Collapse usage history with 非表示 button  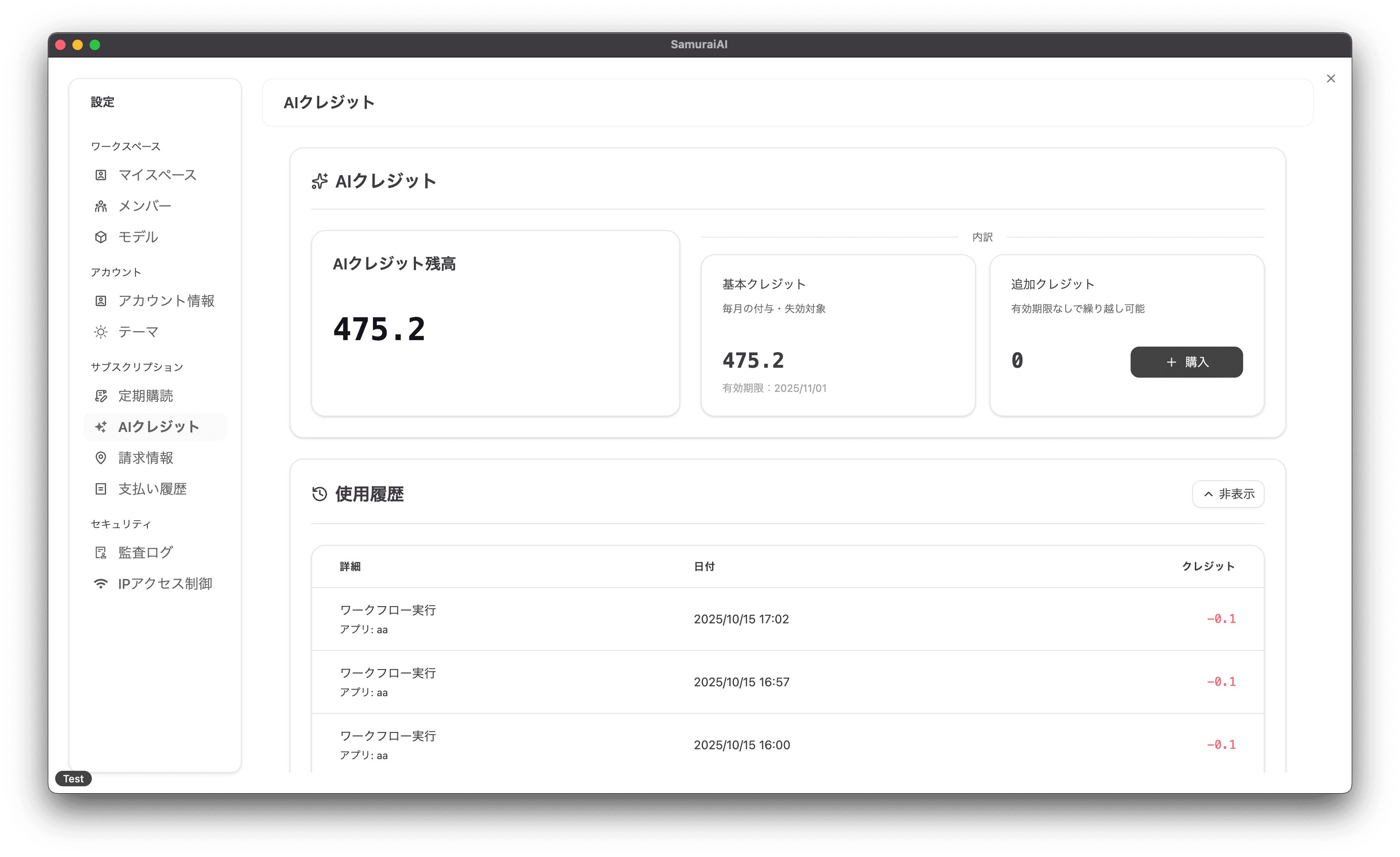(1228, 494)
